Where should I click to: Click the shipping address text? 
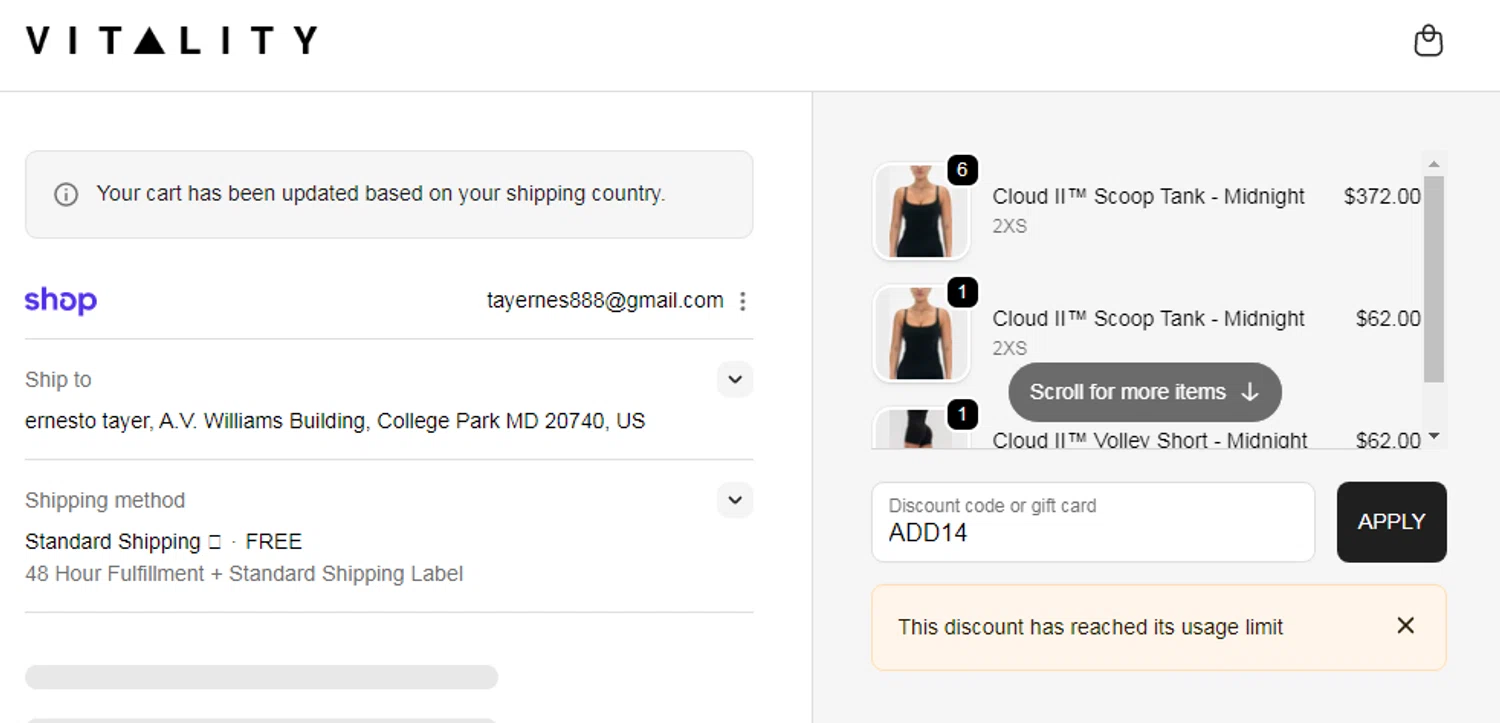(x=335, y=421)
